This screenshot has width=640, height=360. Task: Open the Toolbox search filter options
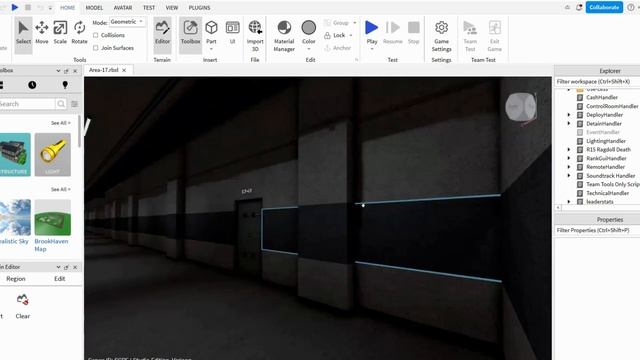click(75, 104)
